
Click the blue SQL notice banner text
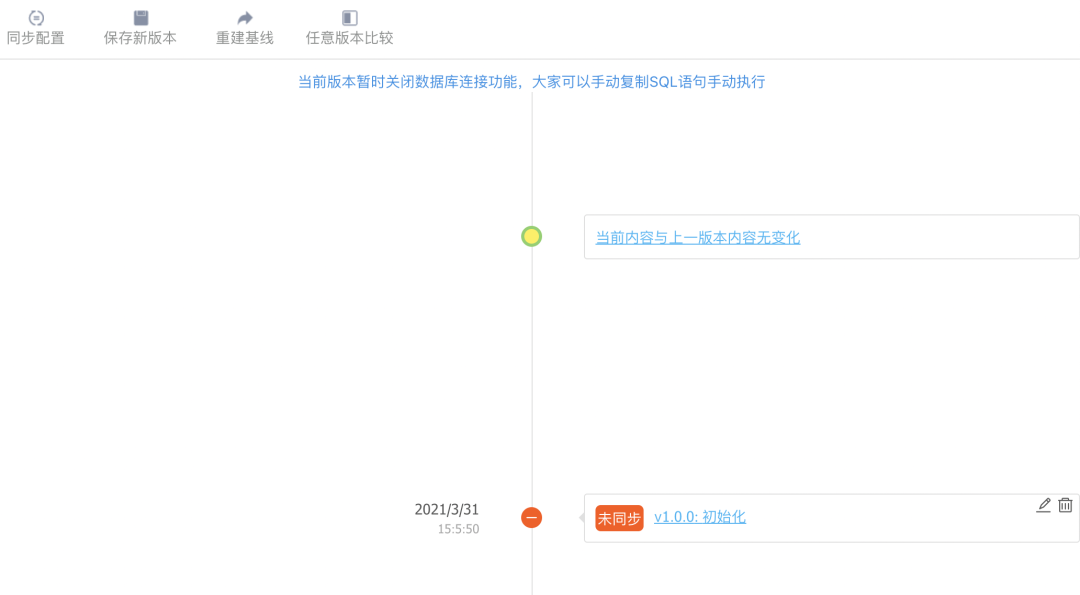(530, 81)
